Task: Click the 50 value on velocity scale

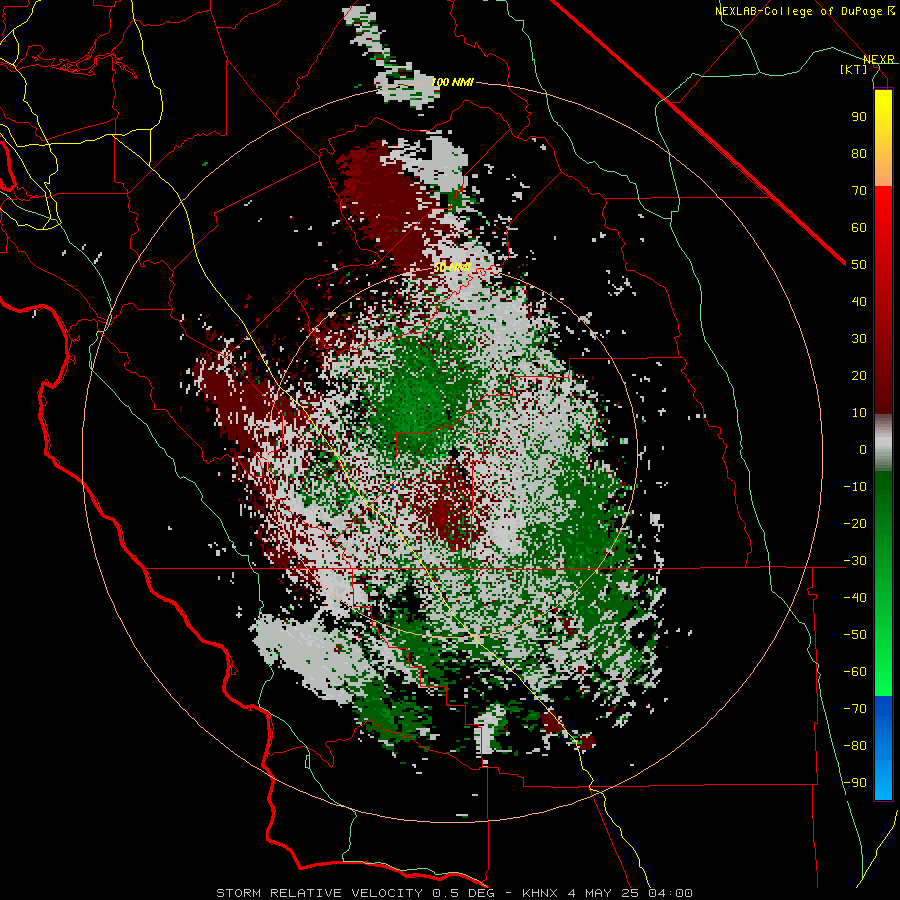Action: (x=859, y=265)
